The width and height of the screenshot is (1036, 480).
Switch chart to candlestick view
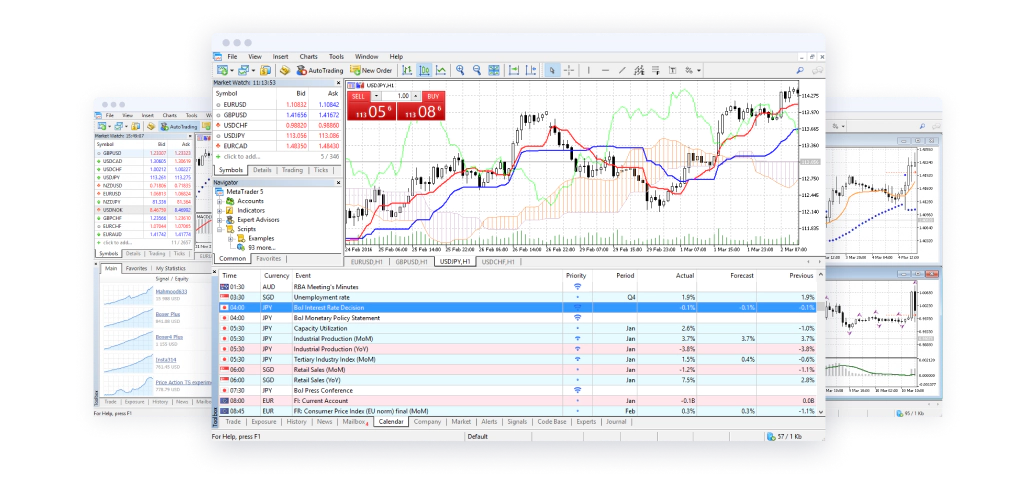(424, 71)
